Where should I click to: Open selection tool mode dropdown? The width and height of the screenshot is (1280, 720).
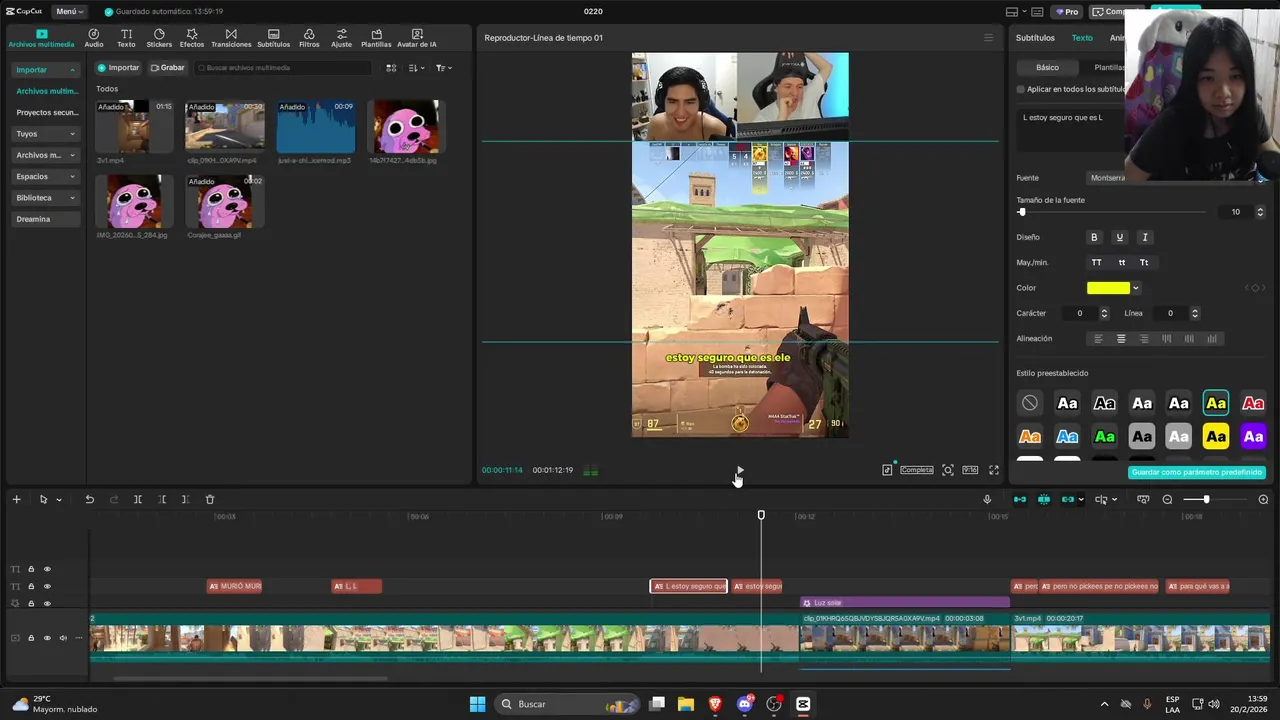click(59, 499)
